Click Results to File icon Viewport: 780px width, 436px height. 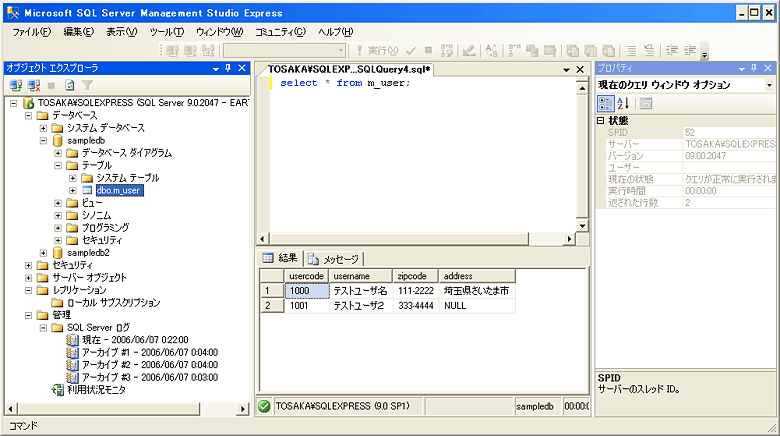608,50
